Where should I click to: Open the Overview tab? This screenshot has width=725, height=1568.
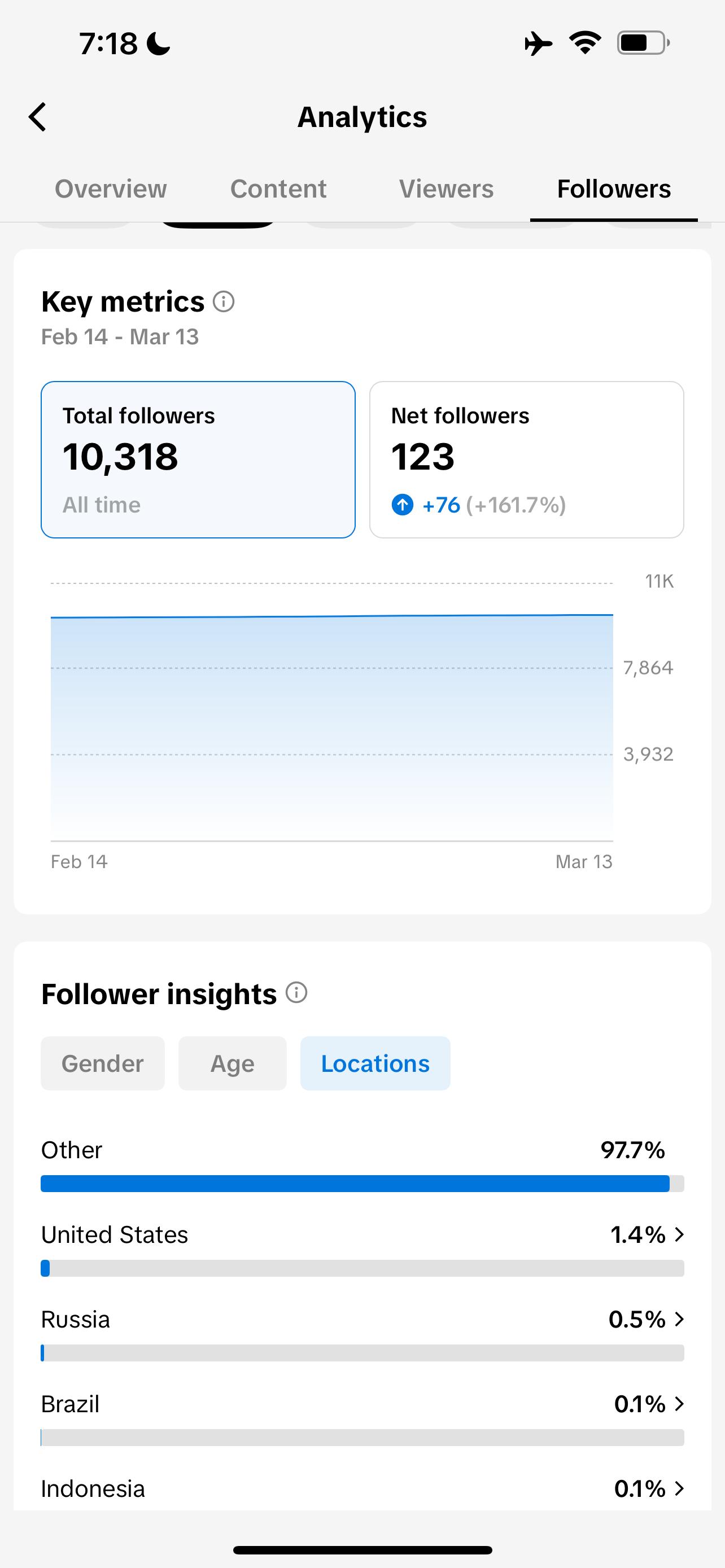pos(111,189)
